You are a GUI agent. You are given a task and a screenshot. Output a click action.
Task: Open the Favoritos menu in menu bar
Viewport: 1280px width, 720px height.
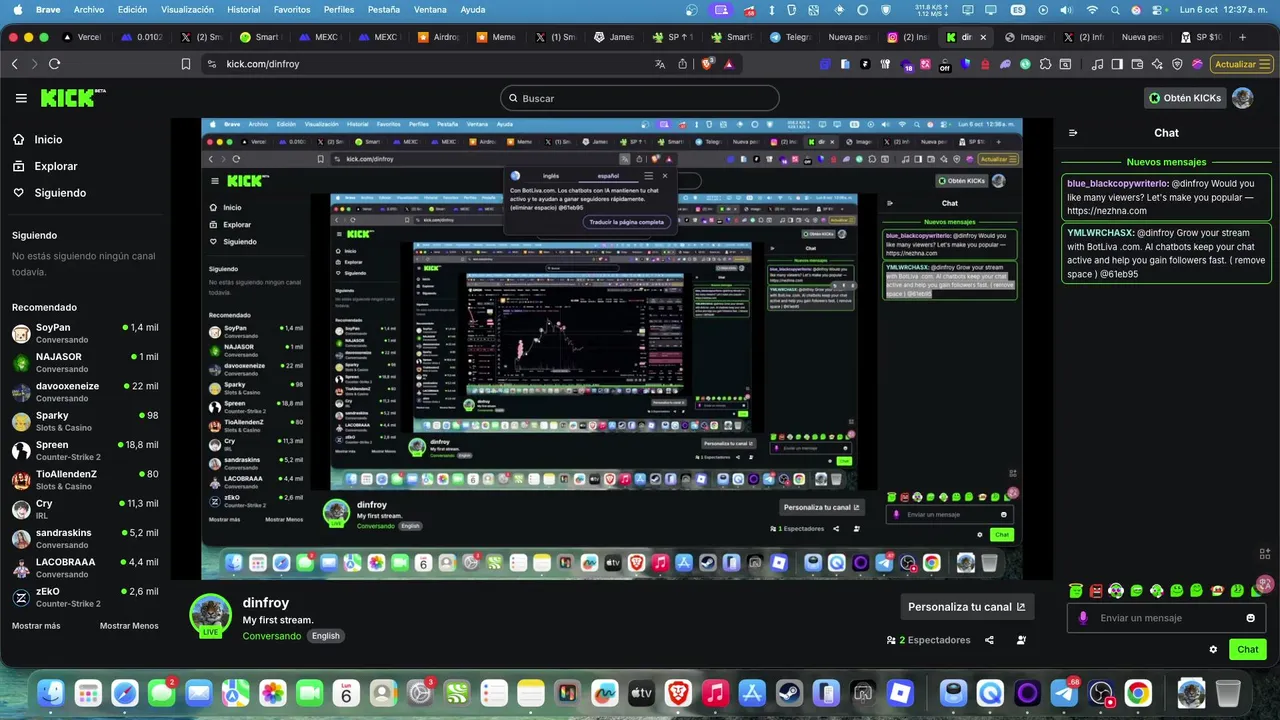(292, 10)
